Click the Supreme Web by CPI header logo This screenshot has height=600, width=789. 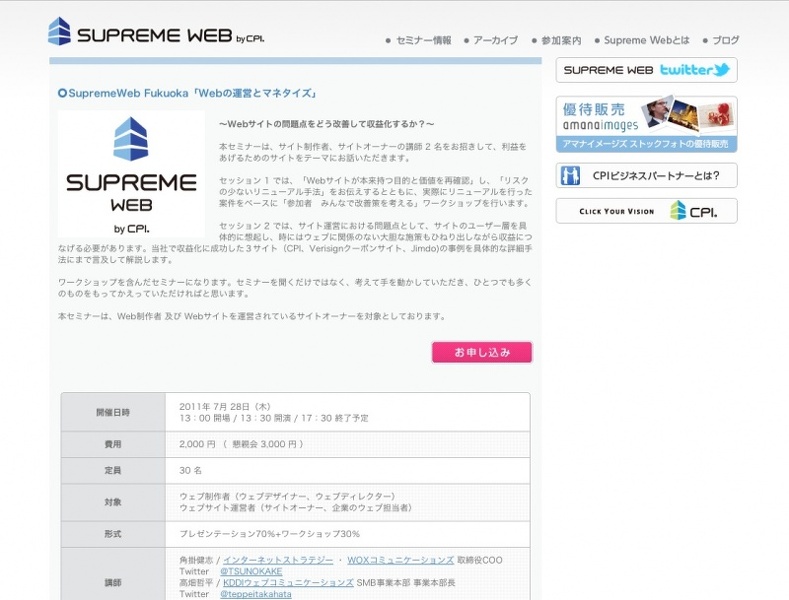[x=156, y=32]
